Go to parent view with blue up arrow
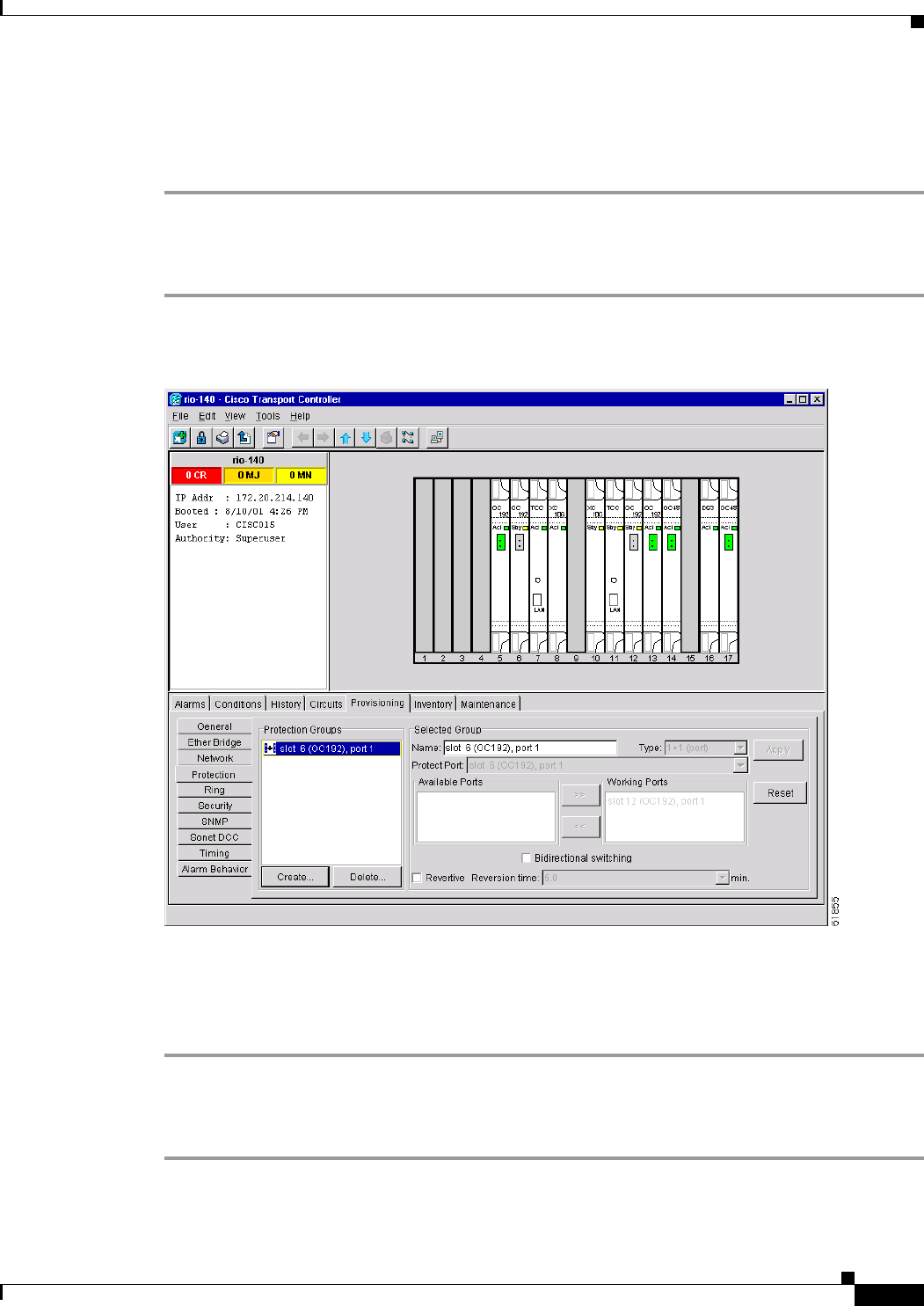This screenshot has width=924, height=1306. click(x=345, y=437)
